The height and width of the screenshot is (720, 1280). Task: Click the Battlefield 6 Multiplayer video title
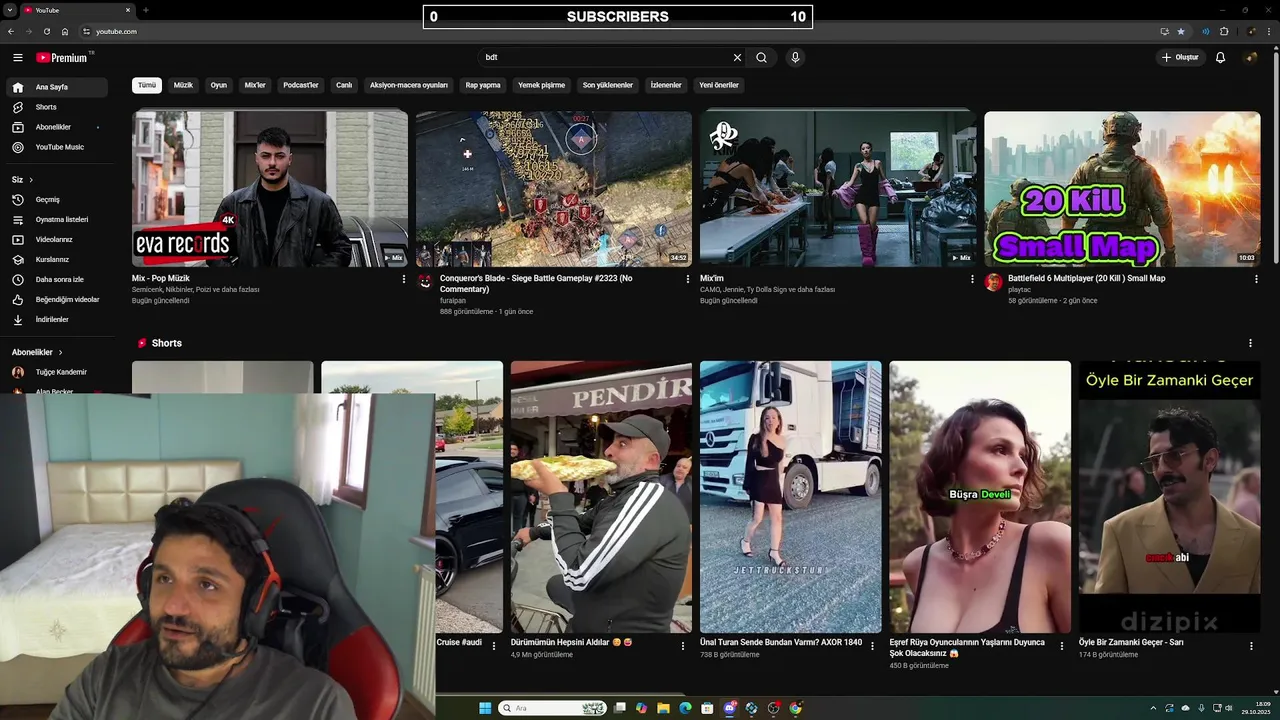point(1086,279)
